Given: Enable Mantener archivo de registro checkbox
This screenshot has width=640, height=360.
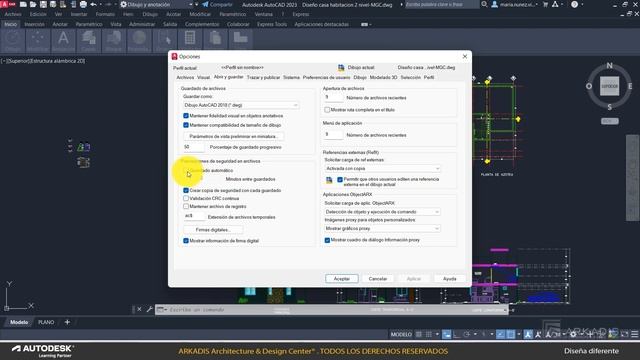Looking at the screenshot, I should [186, 207].
